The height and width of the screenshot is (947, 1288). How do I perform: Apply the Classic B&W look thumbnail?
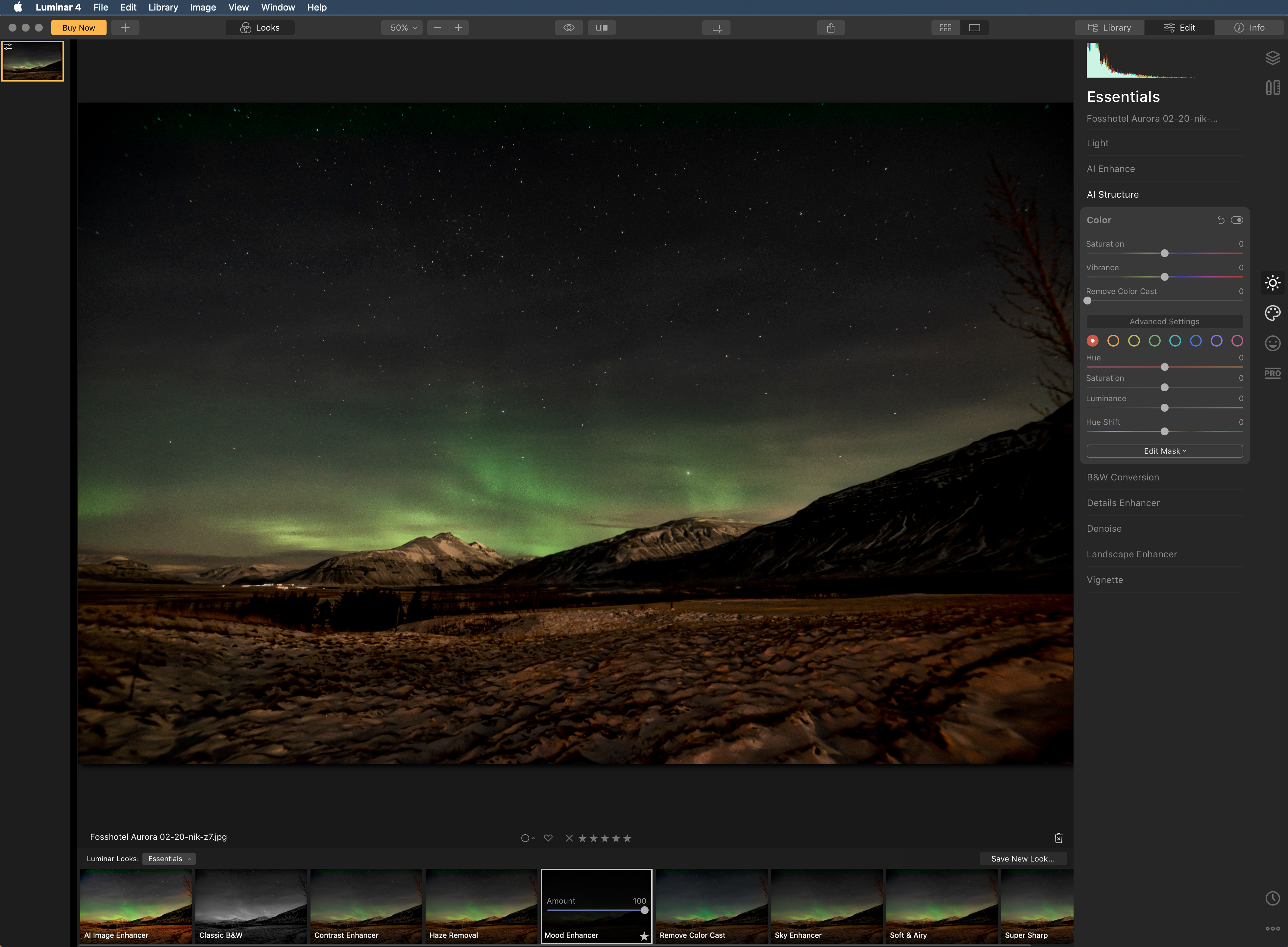point(251,906)
